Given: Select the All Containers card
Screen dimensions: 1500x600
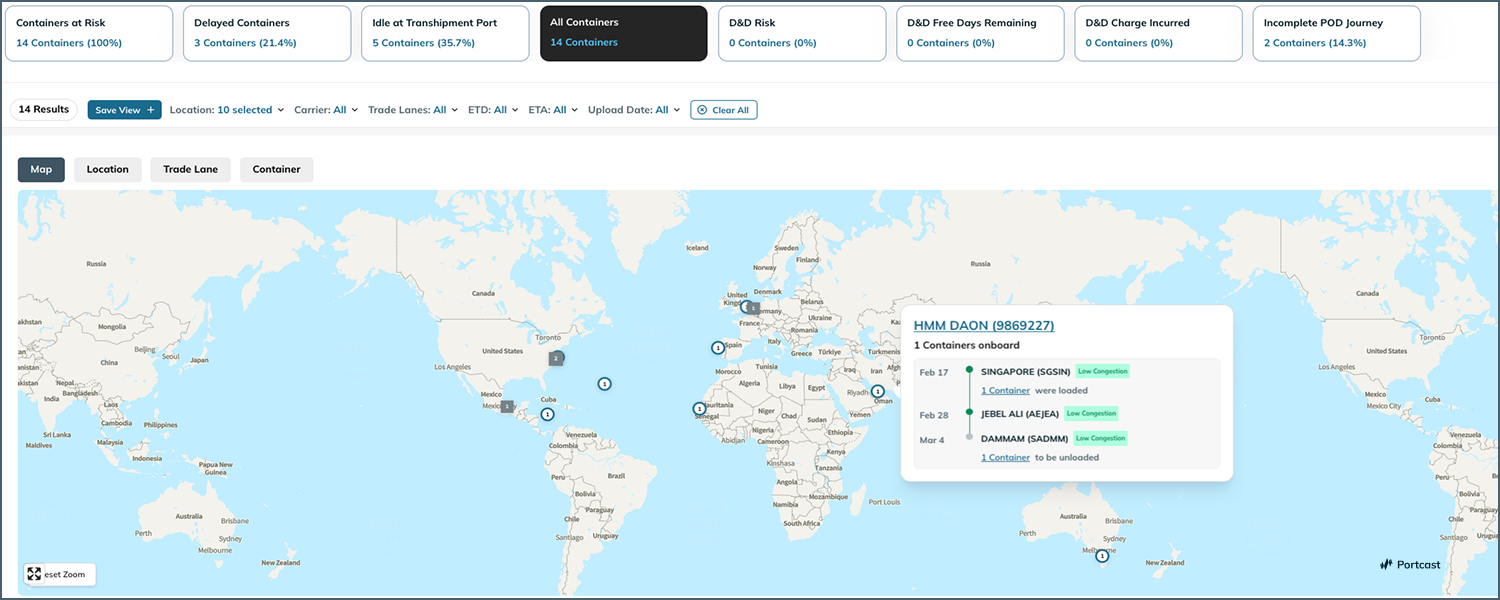Looking at the screenshot, I should [x=624, y=33].
